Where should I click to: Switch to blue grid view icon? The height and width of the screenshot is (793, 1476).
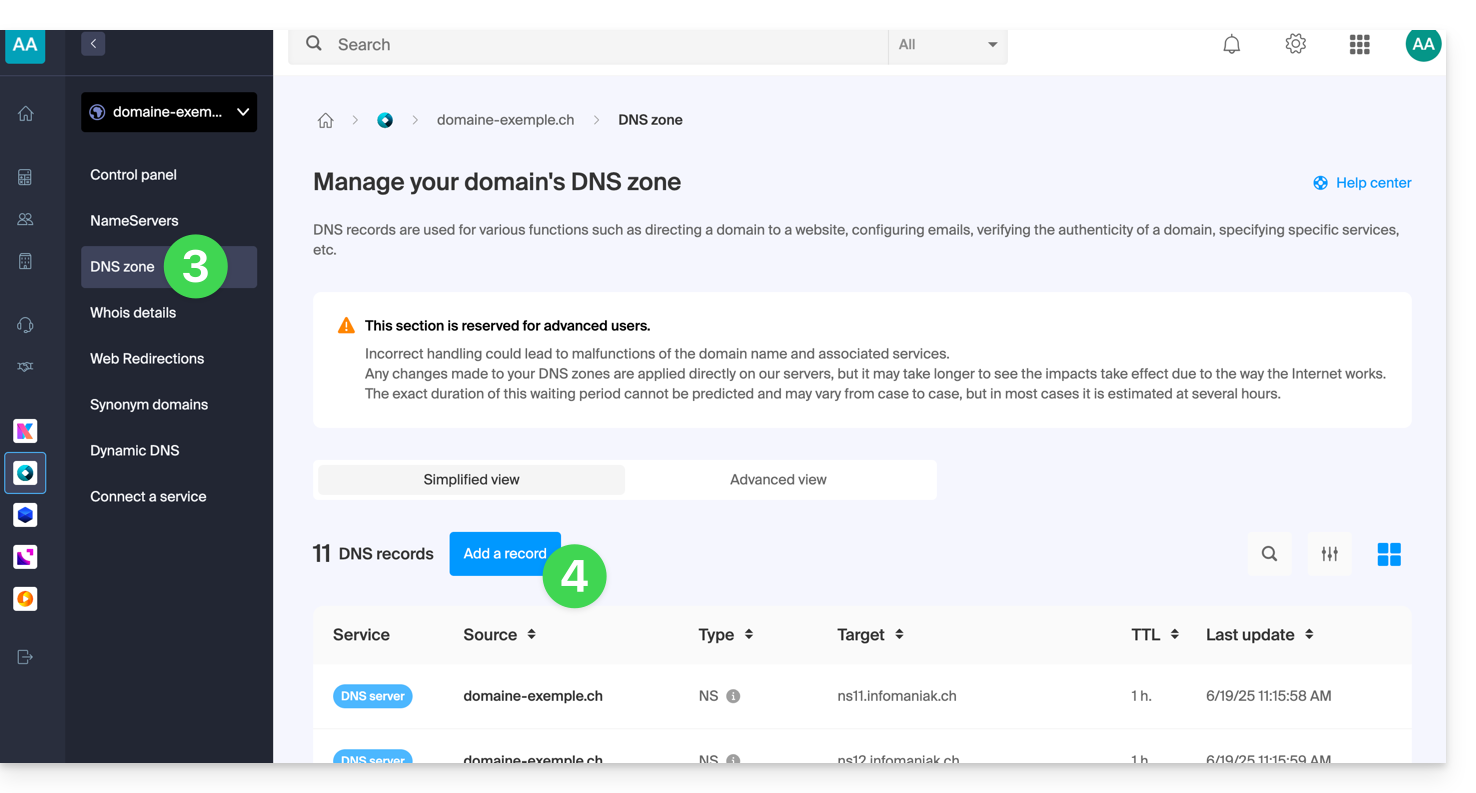tap(1389, 554)
